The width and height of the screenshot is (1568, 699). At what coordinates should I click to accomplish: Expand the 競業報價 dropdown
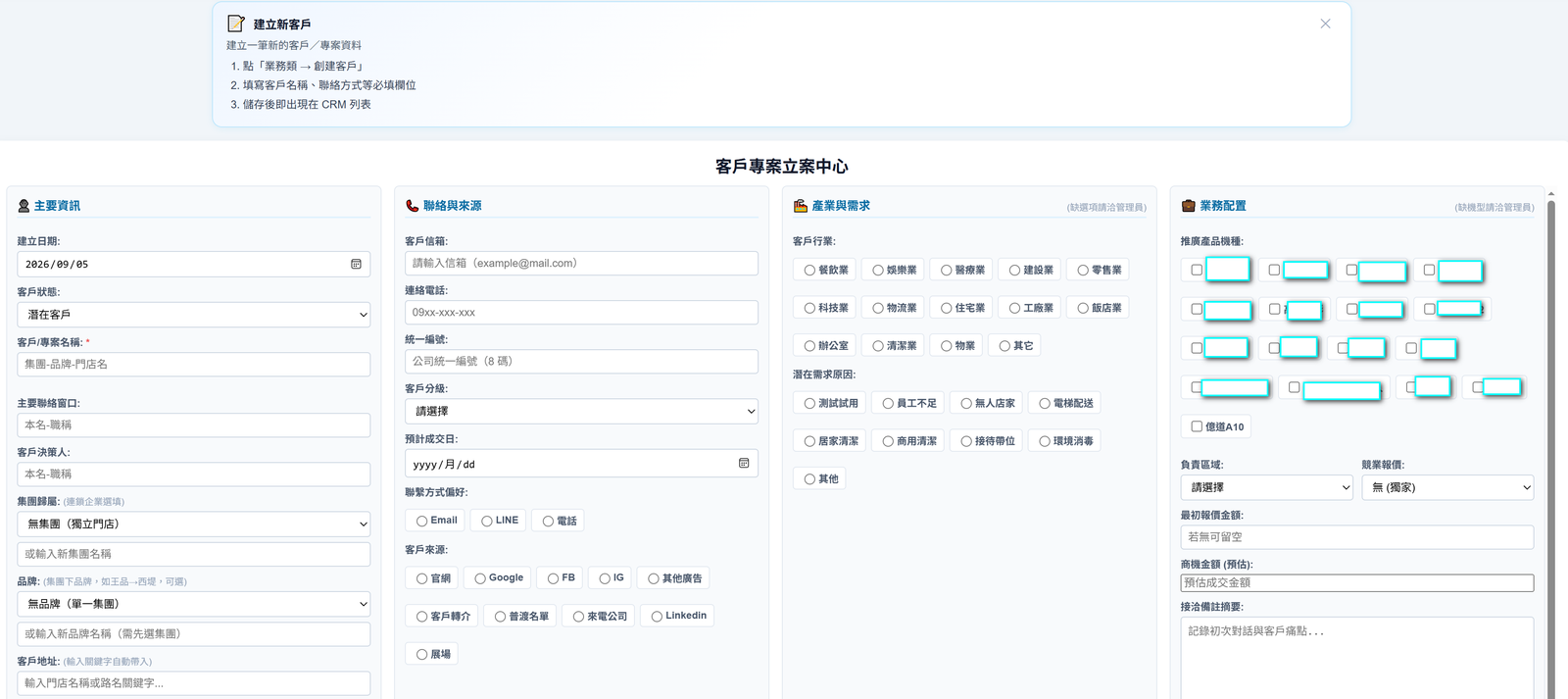coord(1447,487)
